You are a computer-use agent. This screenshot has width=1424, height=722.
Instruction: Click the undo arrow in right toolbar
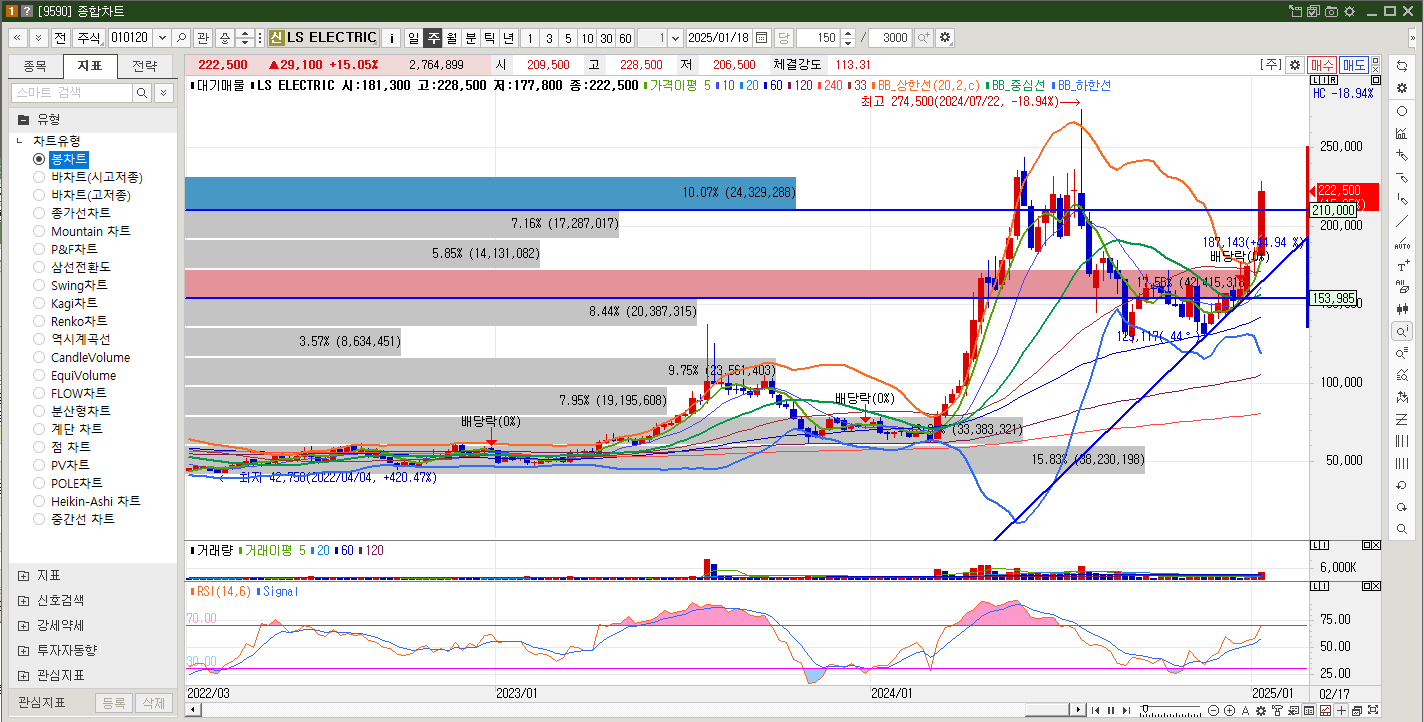coord(1402,485)
